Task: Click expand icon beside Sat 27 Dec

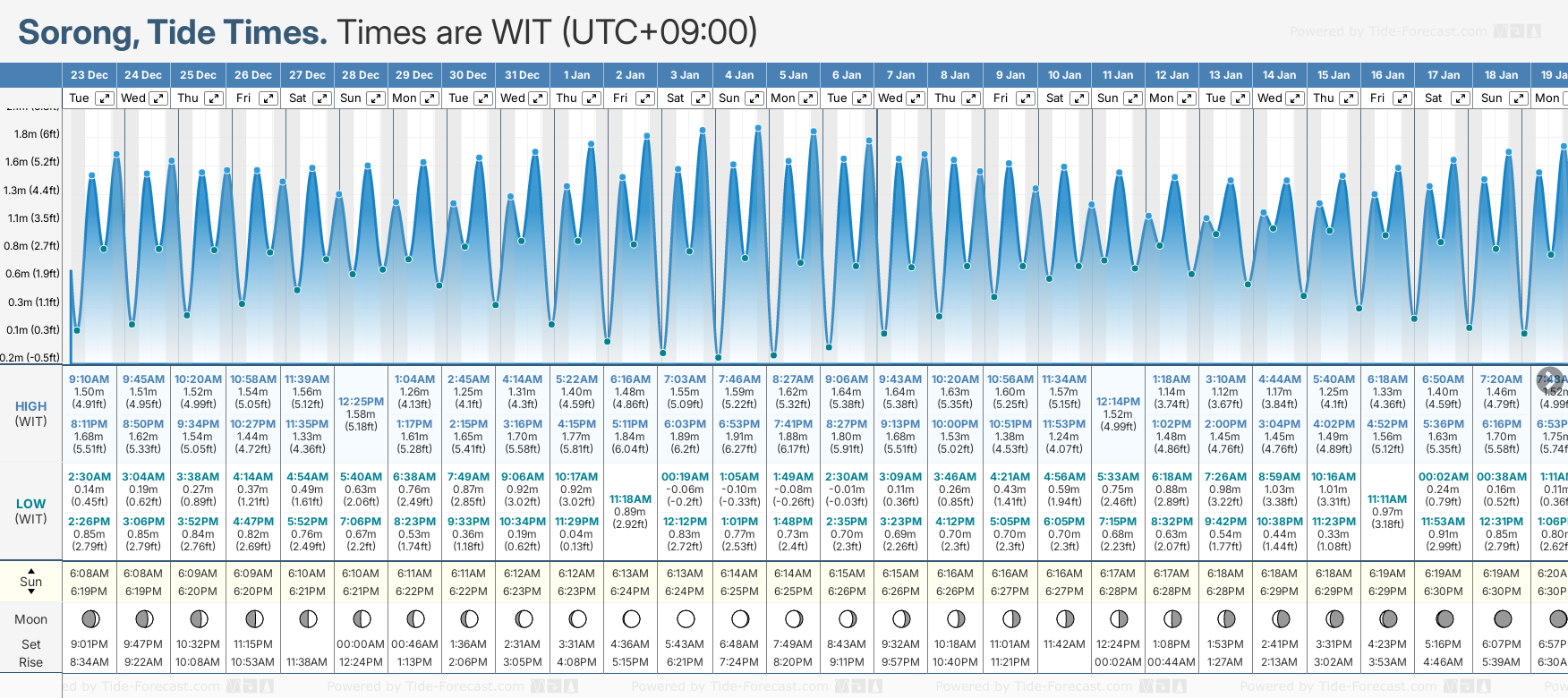Action: tap(322, 98)
